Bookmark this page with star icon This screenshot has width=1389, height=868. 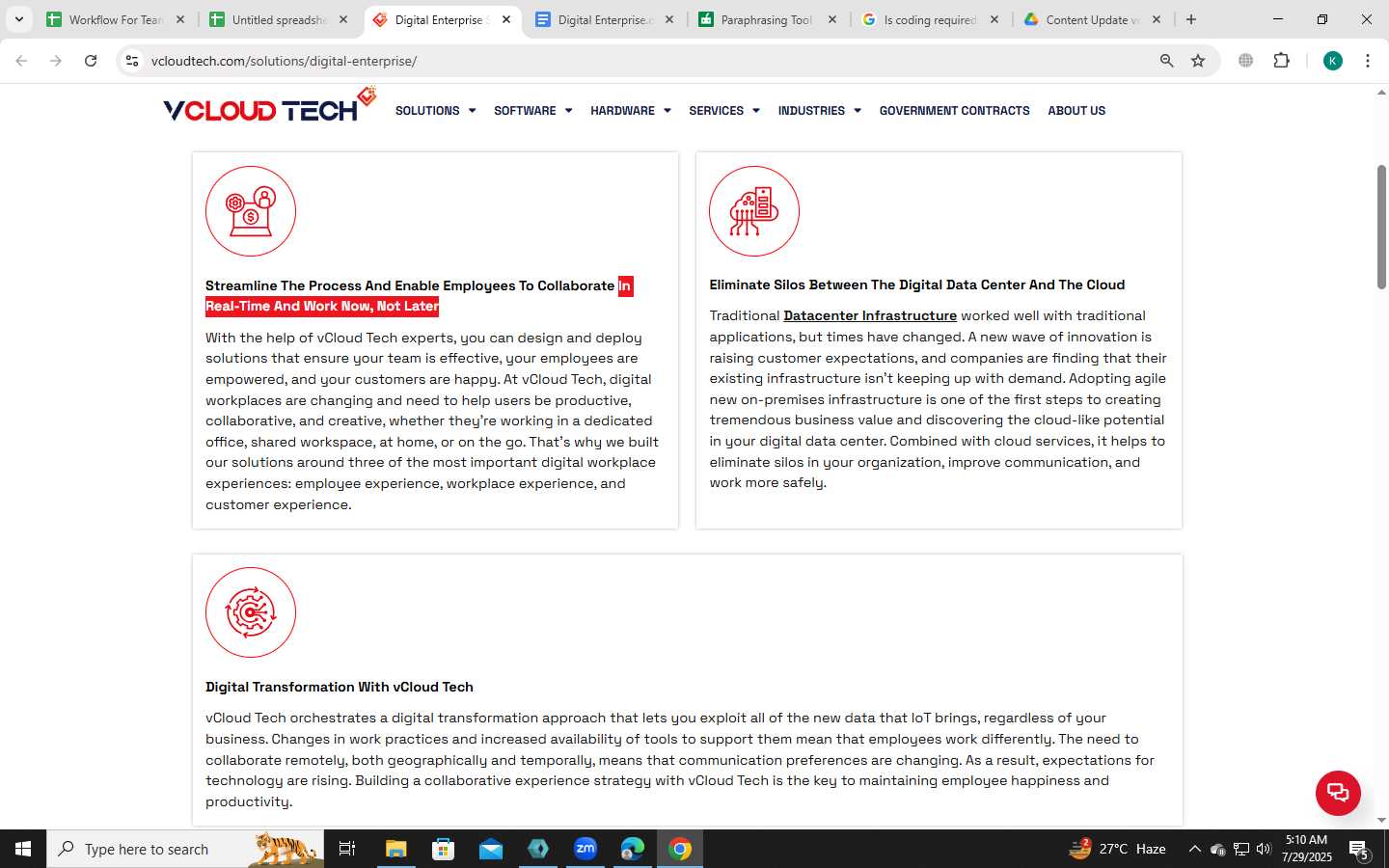[1198, 61]
